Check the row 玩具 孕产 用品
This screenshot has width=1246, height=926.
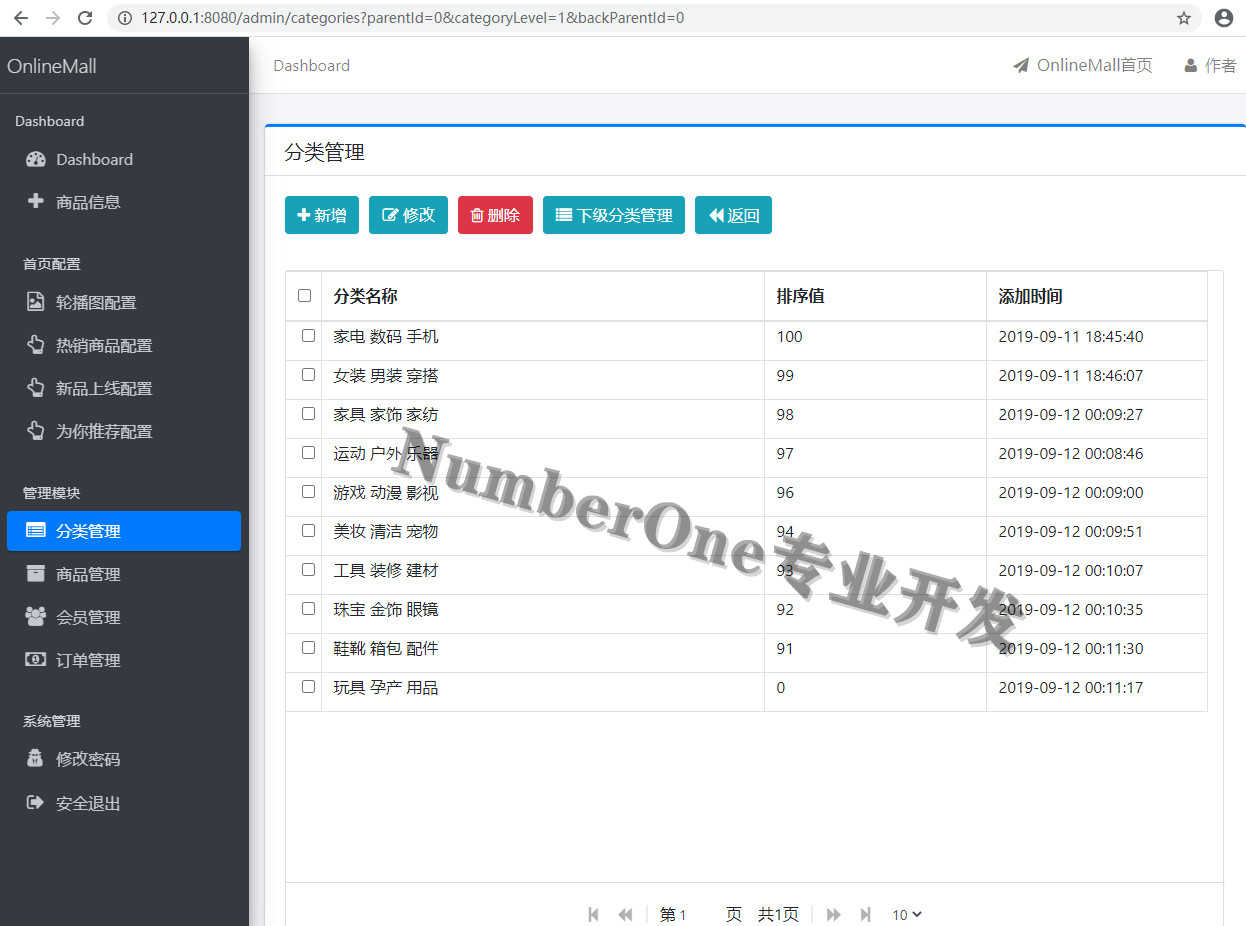pos(308,687)
